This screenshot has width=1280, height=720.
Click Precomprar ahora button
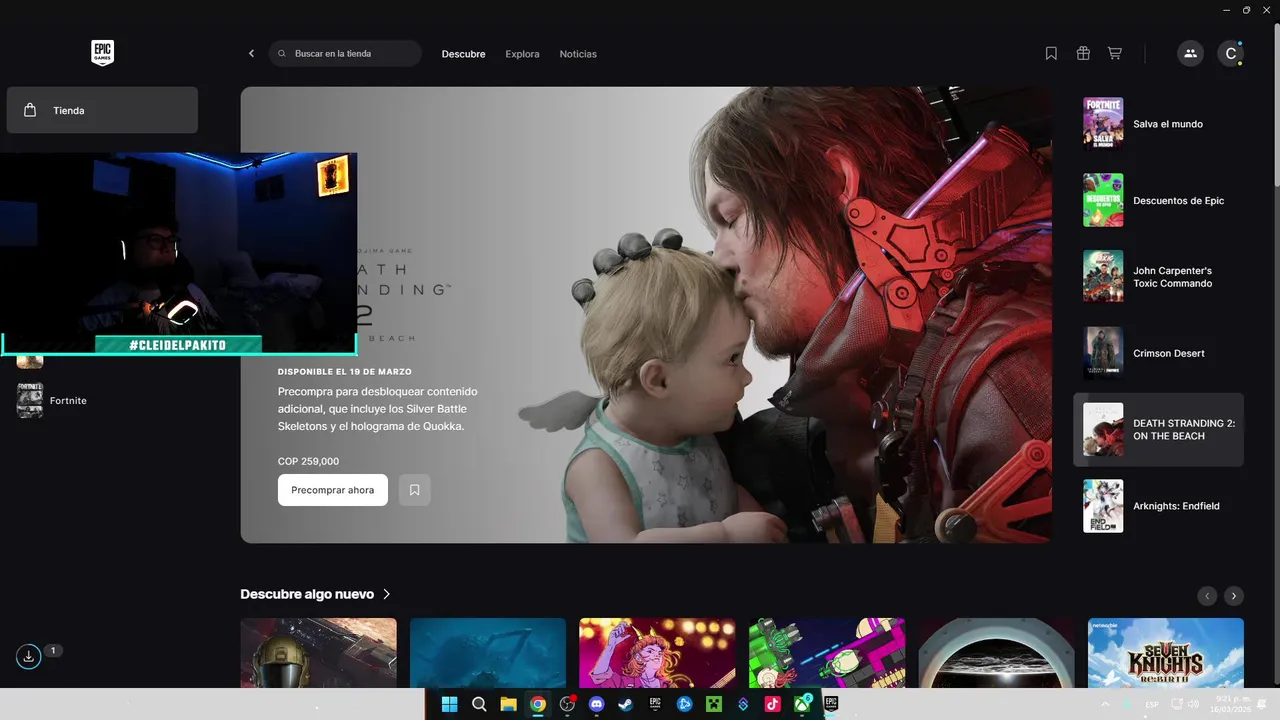[x=333, y=490]
